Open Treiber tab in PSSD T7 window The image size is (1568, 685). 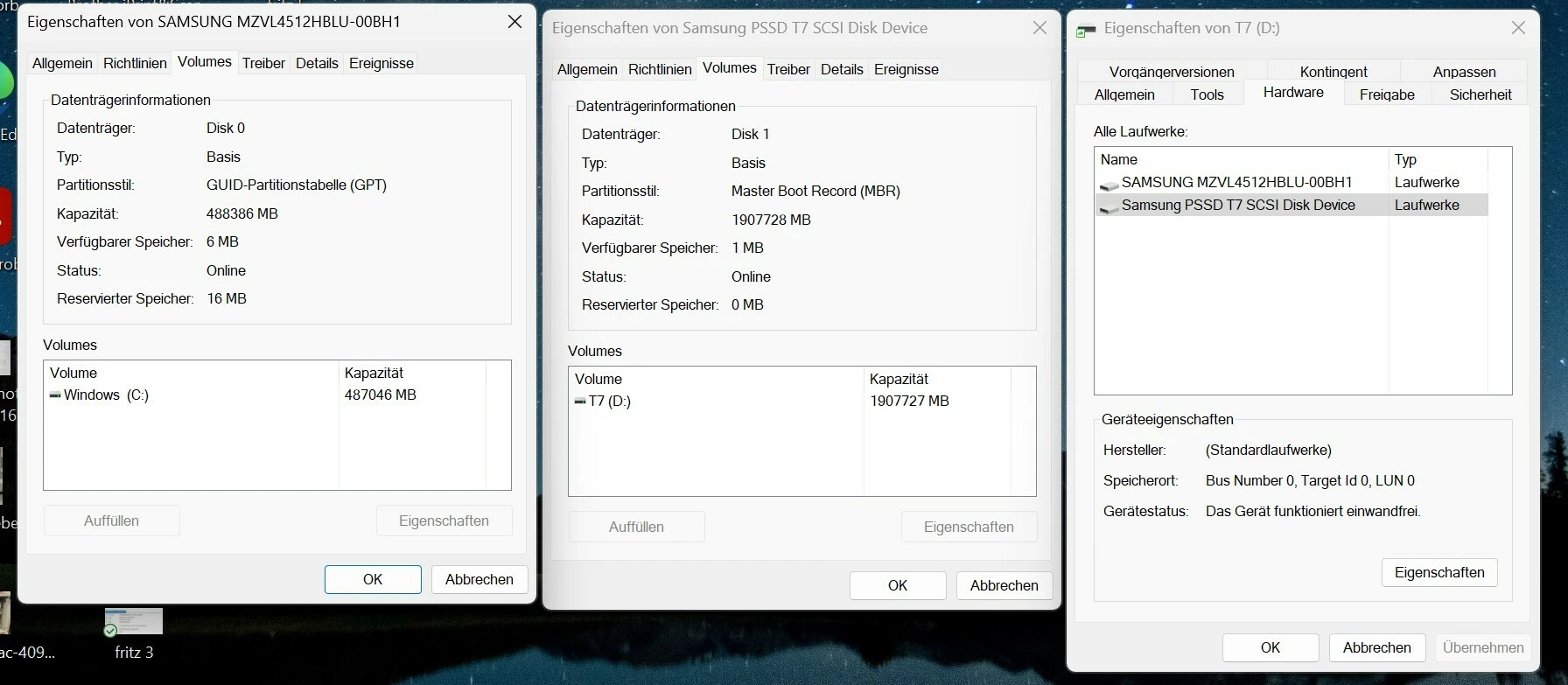click(x=788, y=69)
